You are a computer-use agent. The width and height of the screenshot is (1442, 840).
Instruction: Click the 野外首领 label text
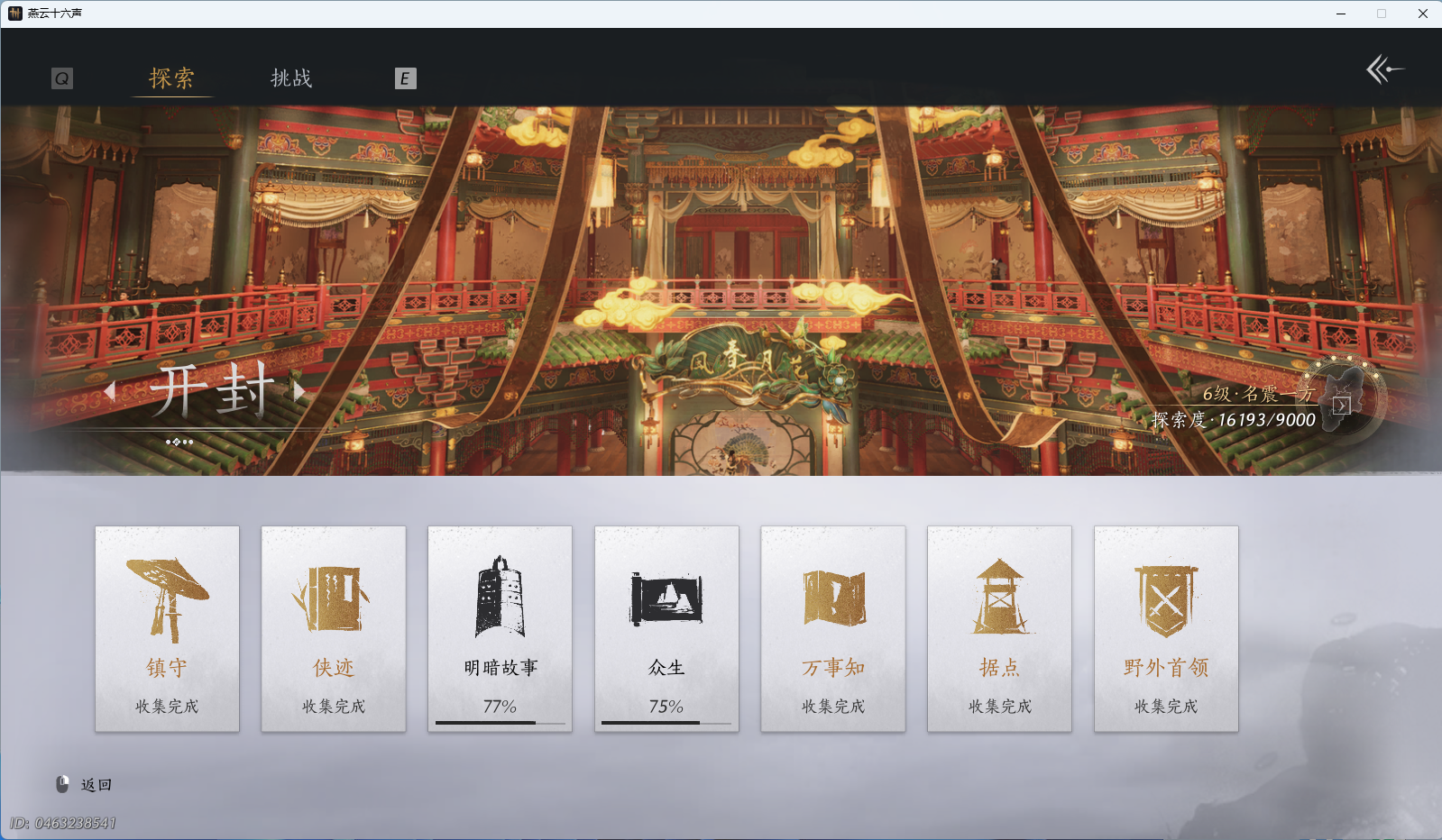click(x=1166, y=668)
